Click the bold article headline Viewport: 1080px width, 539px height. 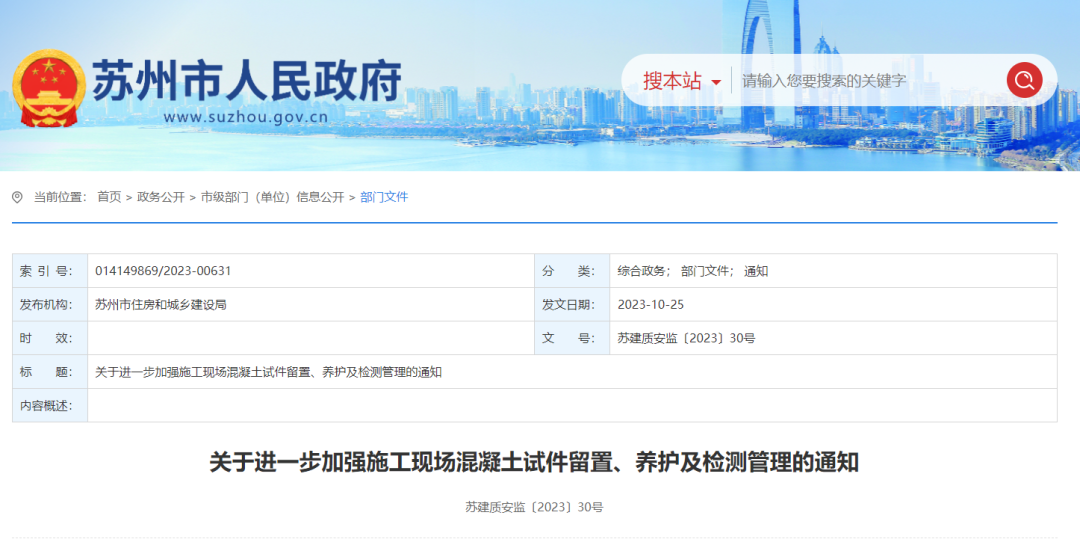(534, 463)
